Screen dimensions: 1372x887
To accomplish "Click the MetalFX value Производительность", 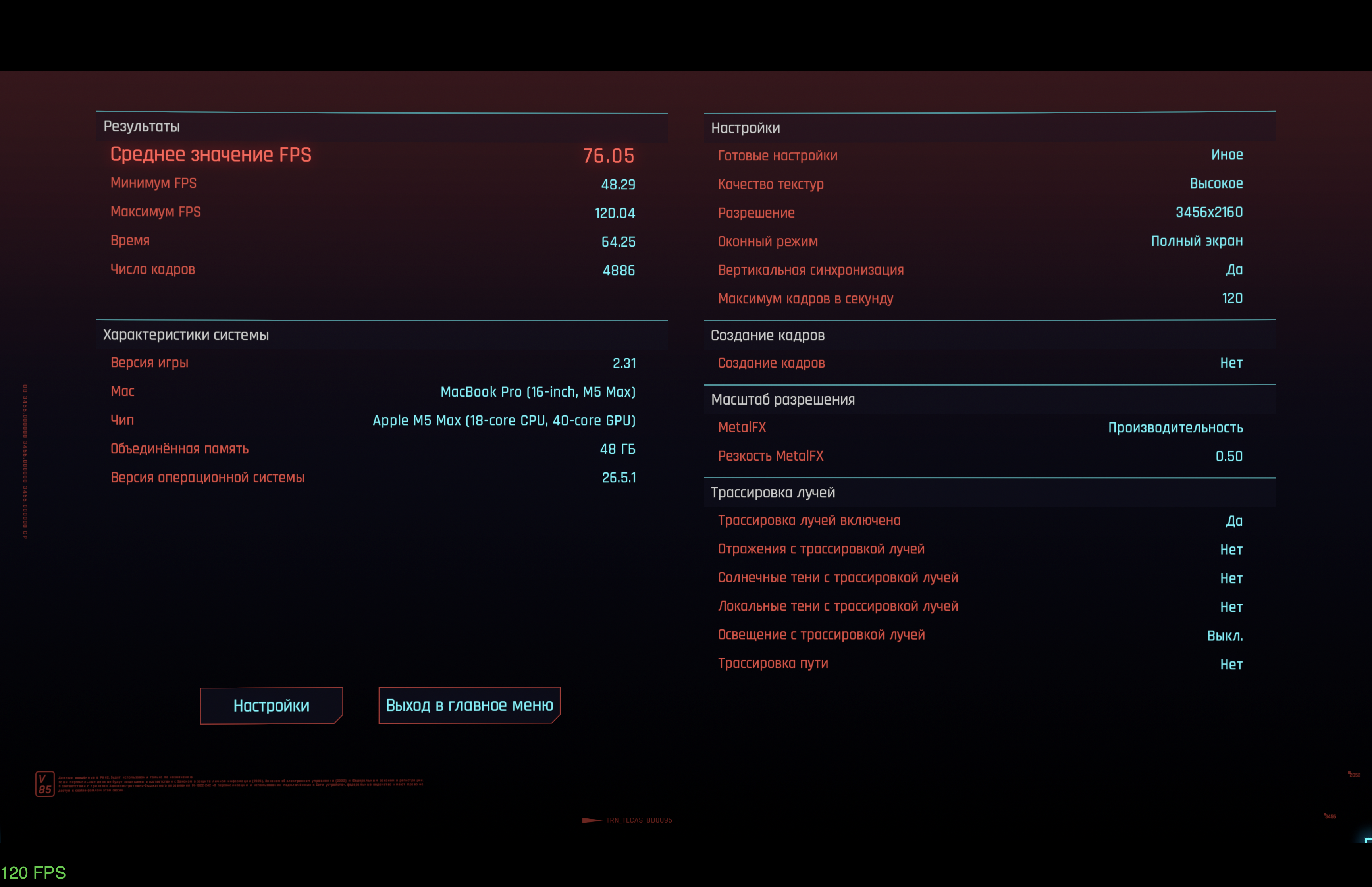I will point(1175,428).
